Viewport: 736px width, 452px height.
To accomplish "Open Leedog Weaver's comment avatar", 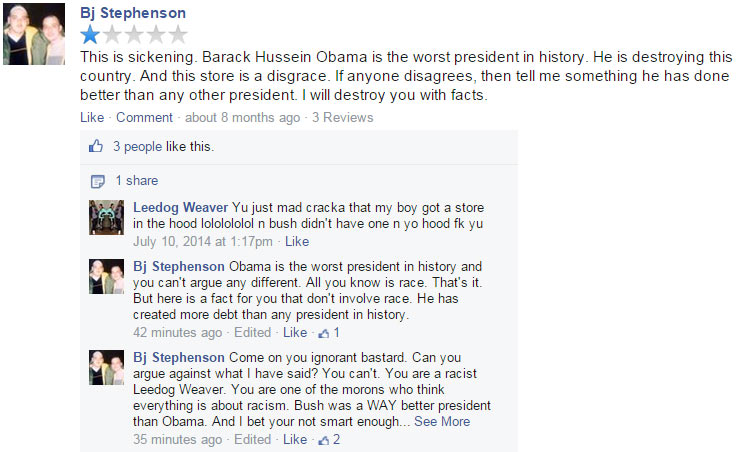I will (x=107, y=217).
